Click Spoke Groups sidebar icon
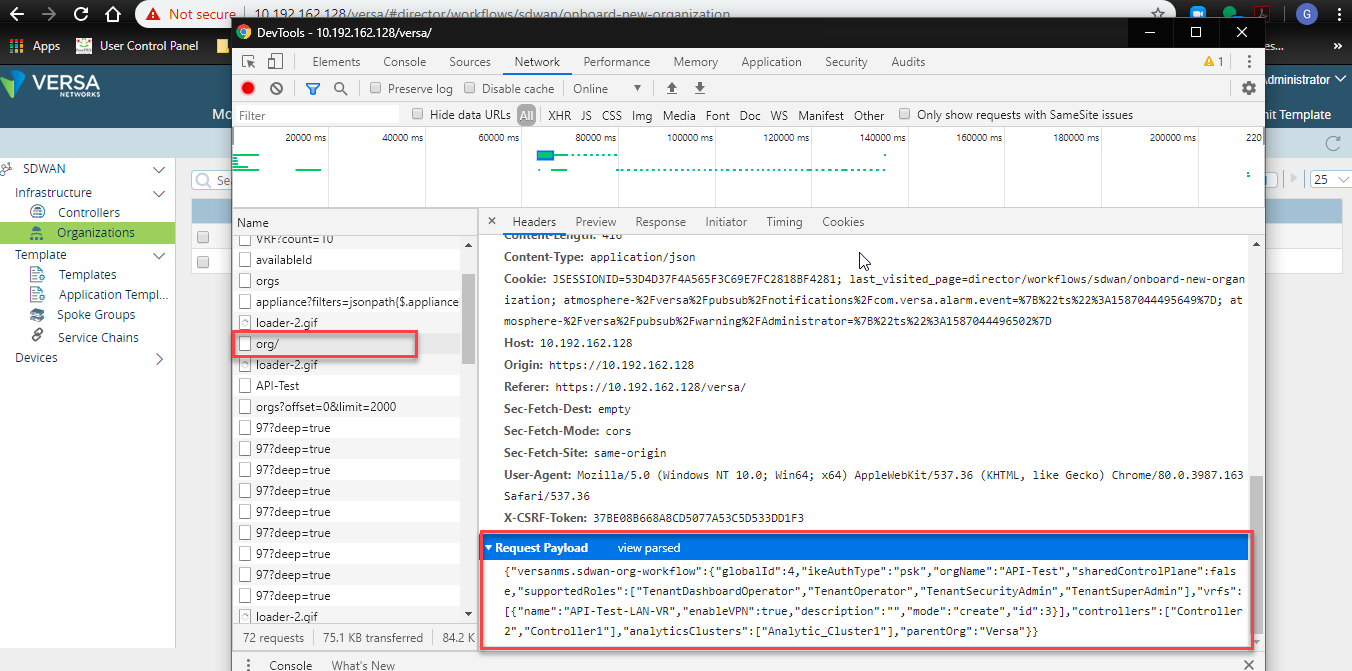 pos(38,314)
